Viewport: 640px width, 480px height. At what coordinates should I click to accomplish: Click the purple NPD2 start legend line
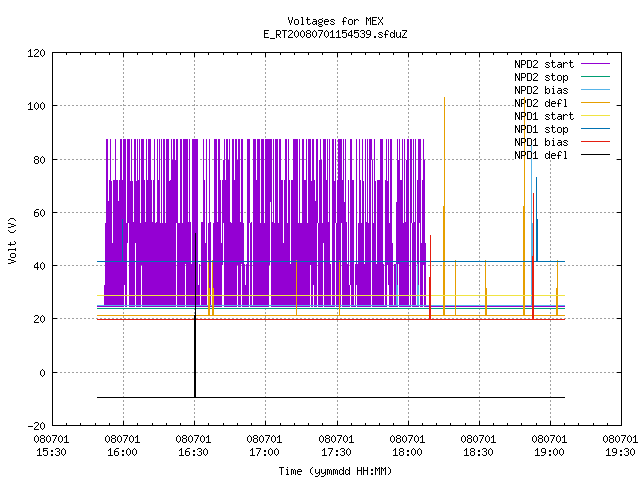point(595,64)
